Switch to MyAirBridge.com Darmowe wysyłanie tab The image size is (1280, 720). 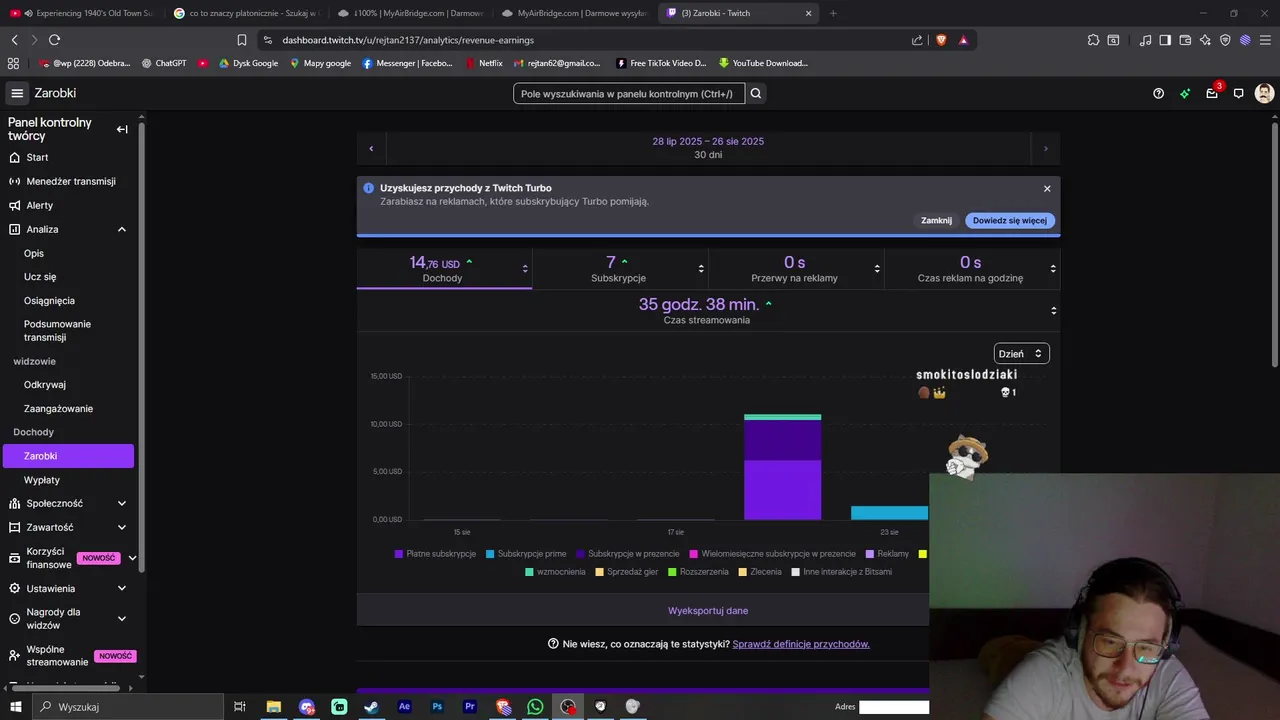tap(575, 13)
